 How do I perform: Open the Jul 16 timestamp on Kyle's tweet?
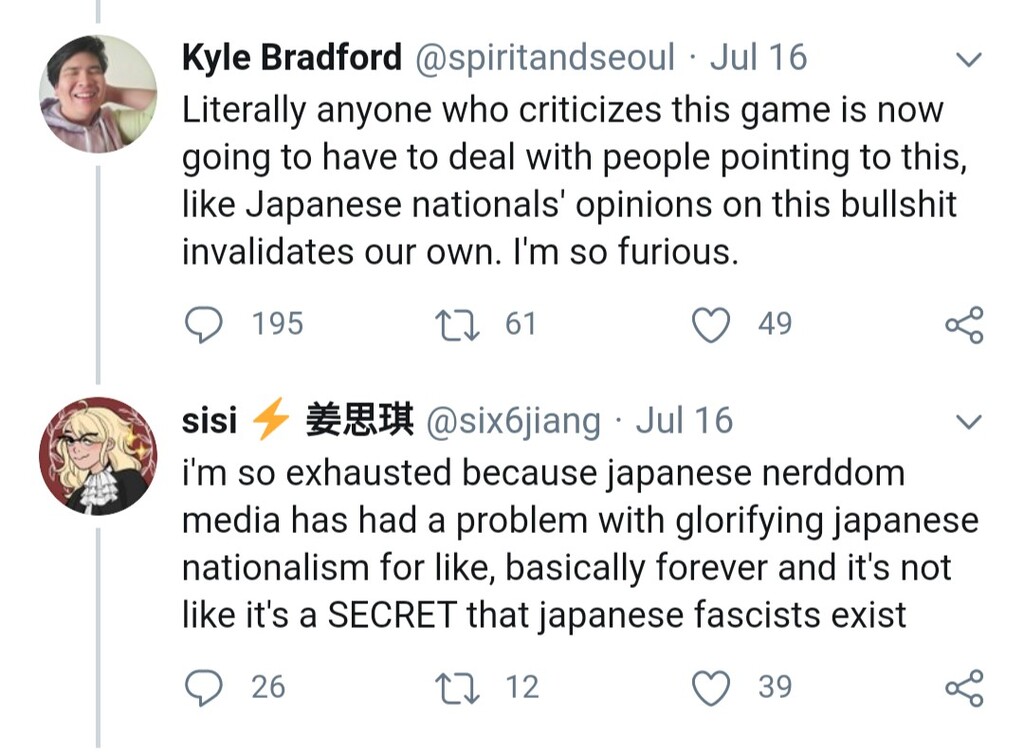(x=758, y=58)
